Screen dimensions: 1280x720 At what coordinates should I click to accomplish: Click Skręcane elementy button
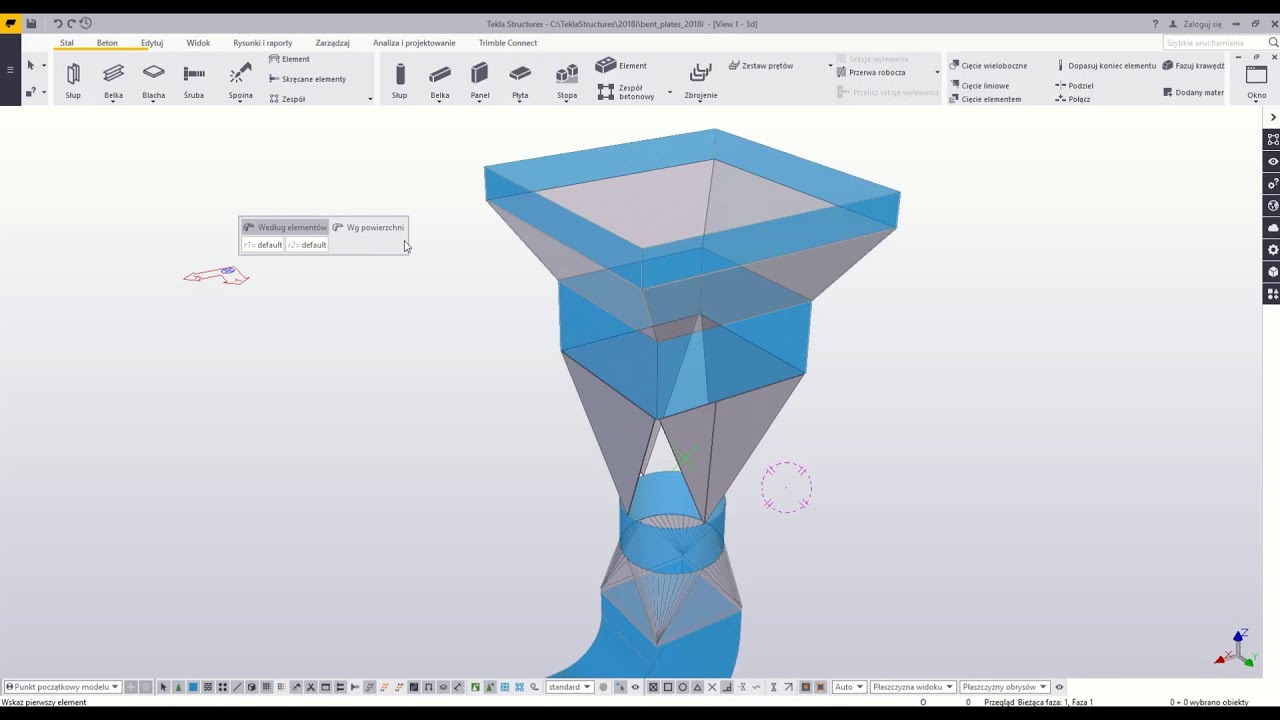click(307, 79)
